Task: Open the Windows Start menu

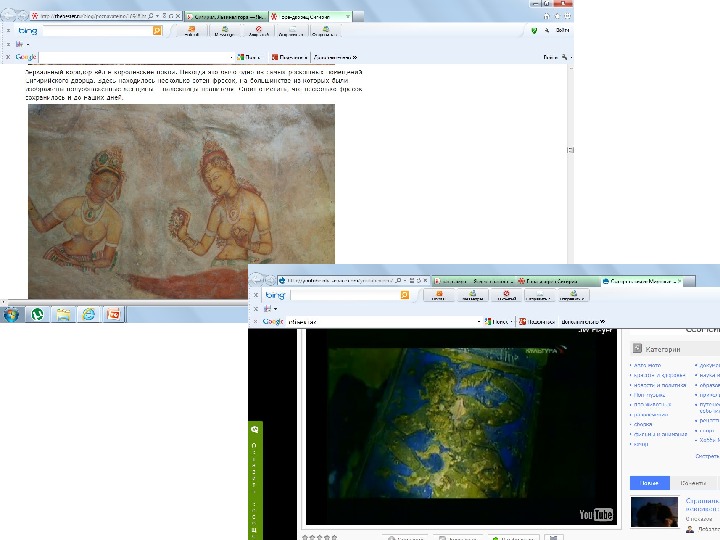Action: (x=11, y=315)
